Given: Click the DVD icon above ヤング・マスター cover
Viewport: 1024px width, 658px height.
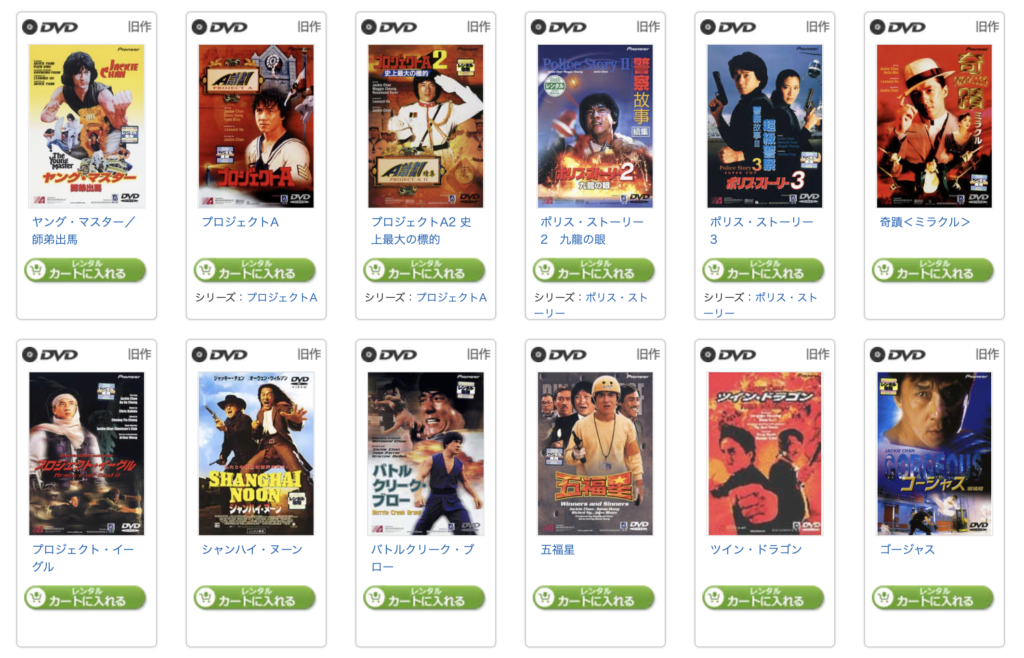Looking at the screenshot, I should [x=50, y=27].
